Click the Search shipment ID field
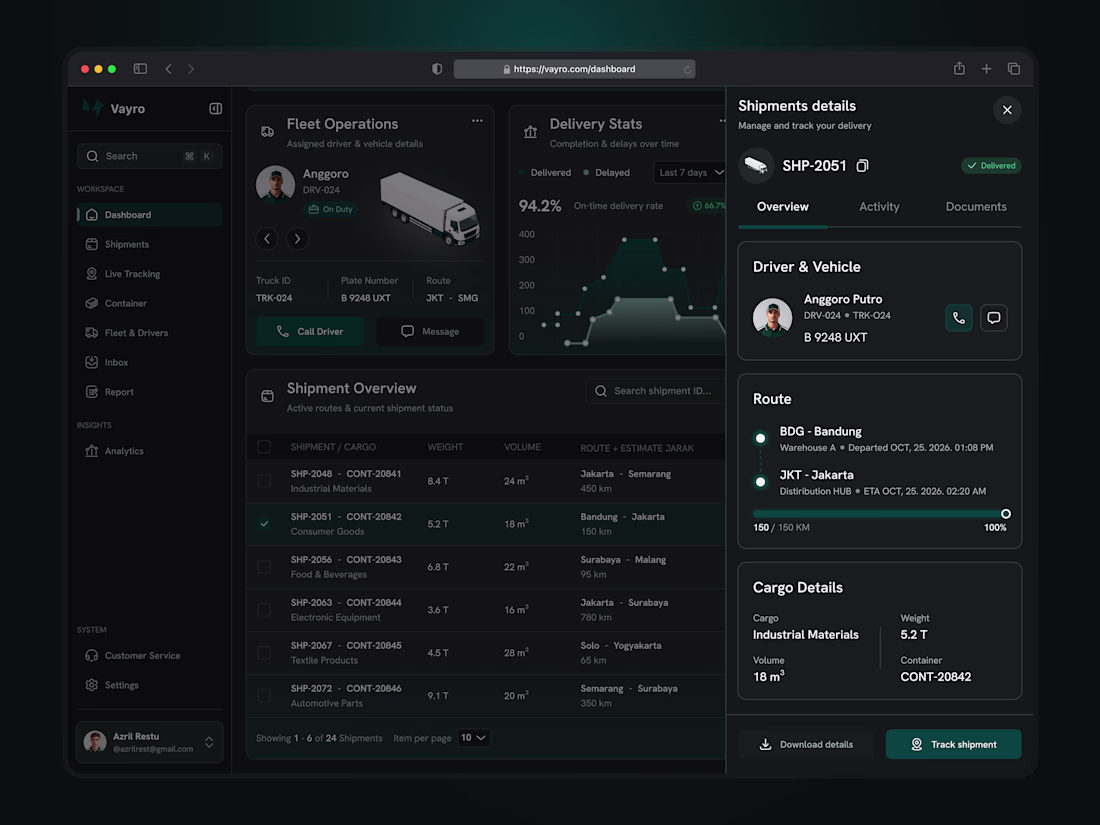This screenshot has height=825, width=1100. pyautogui.click(x=655, y=391)
